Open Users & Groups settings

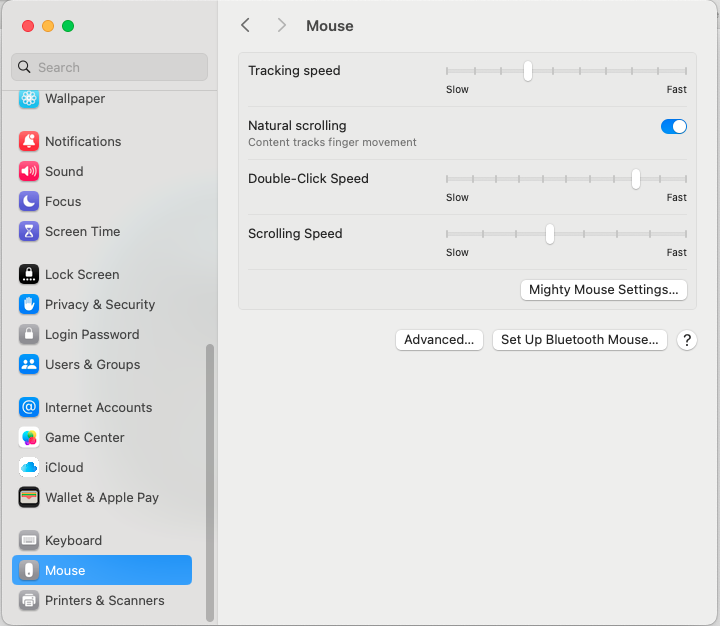[102, 364]
